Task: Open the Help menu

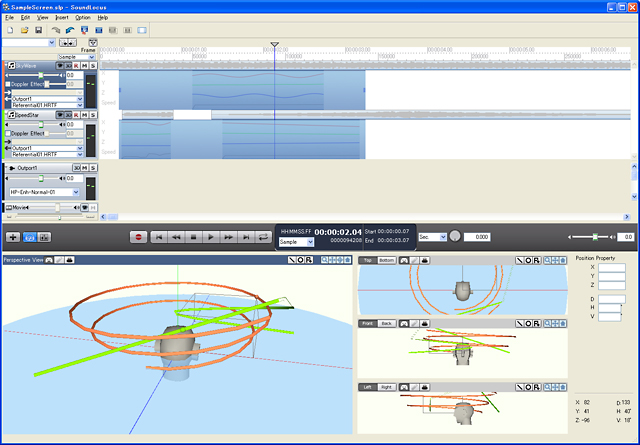Action: pyautogui.click(x=102, y=18)
